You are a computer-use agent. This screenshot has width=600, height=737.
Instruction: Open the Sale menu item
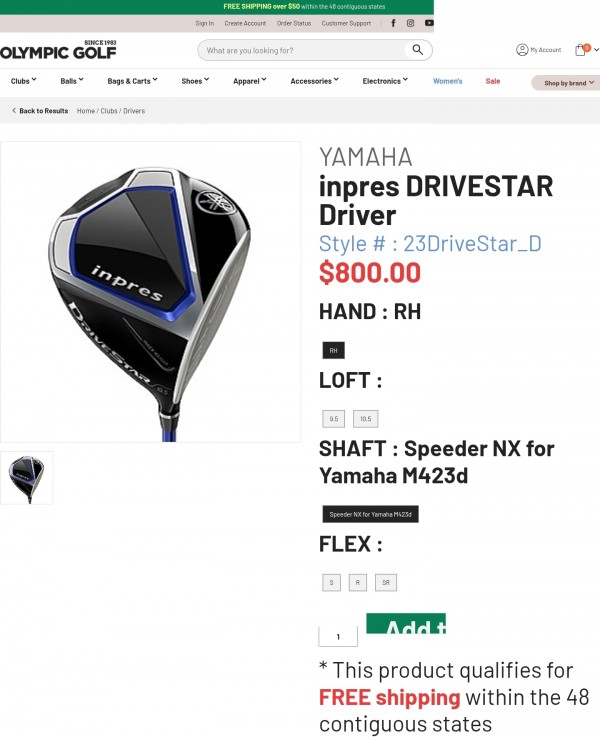[x=492, y=81]
